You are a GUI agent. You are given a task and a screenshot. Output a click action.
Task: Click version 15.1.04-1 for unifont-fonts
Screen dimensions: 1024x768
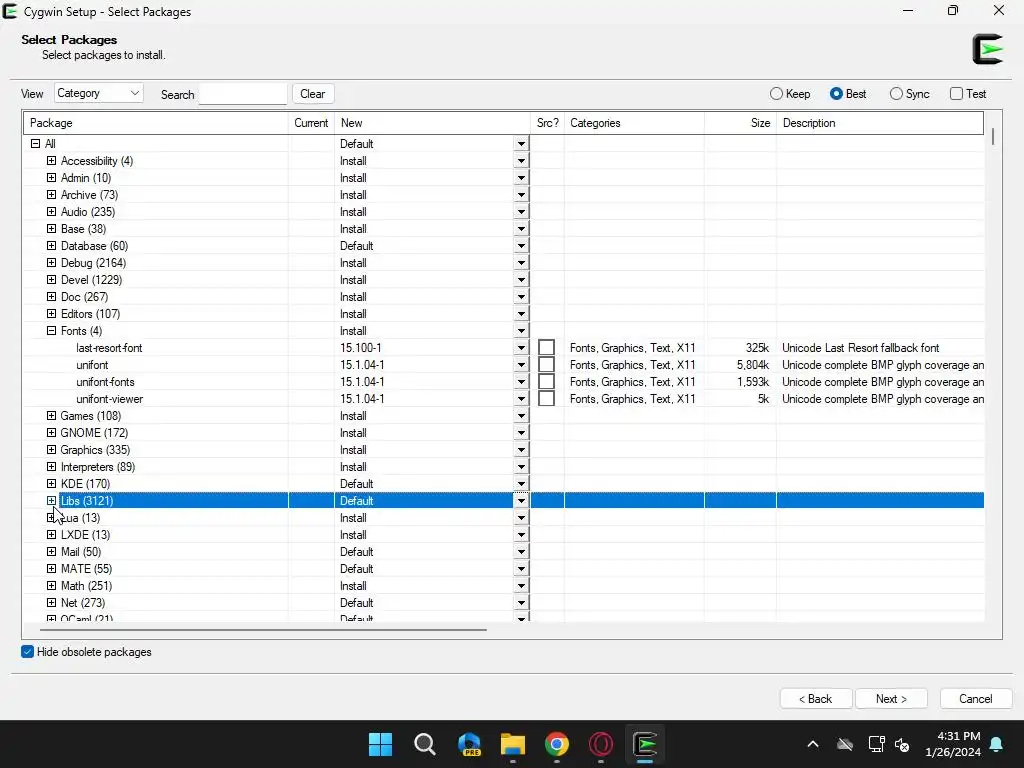[362, 381]
